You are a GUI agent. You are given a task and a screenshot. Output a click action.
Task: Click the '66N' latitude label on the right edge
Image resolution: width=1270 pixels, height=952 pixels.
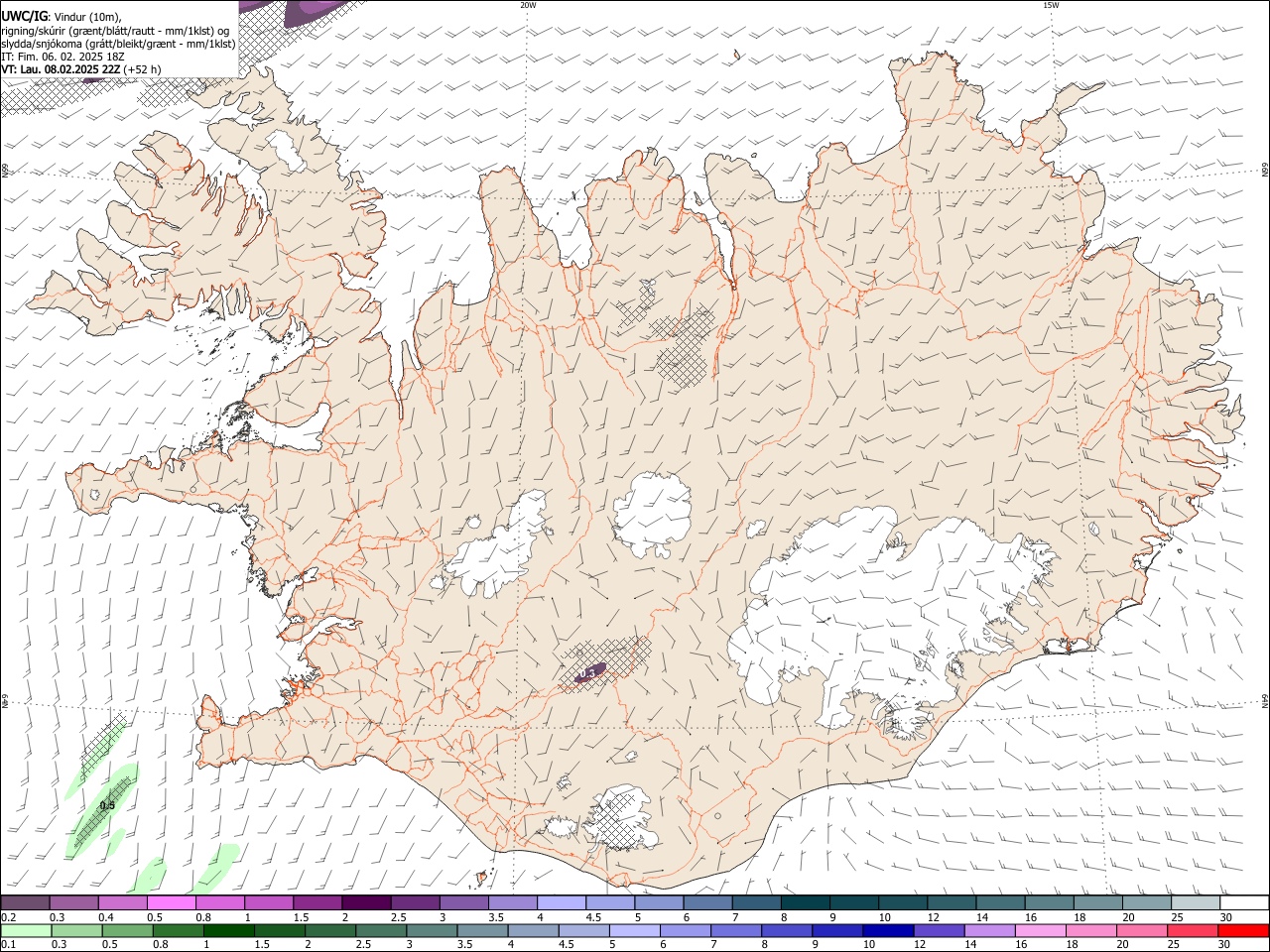(1265, 170)
